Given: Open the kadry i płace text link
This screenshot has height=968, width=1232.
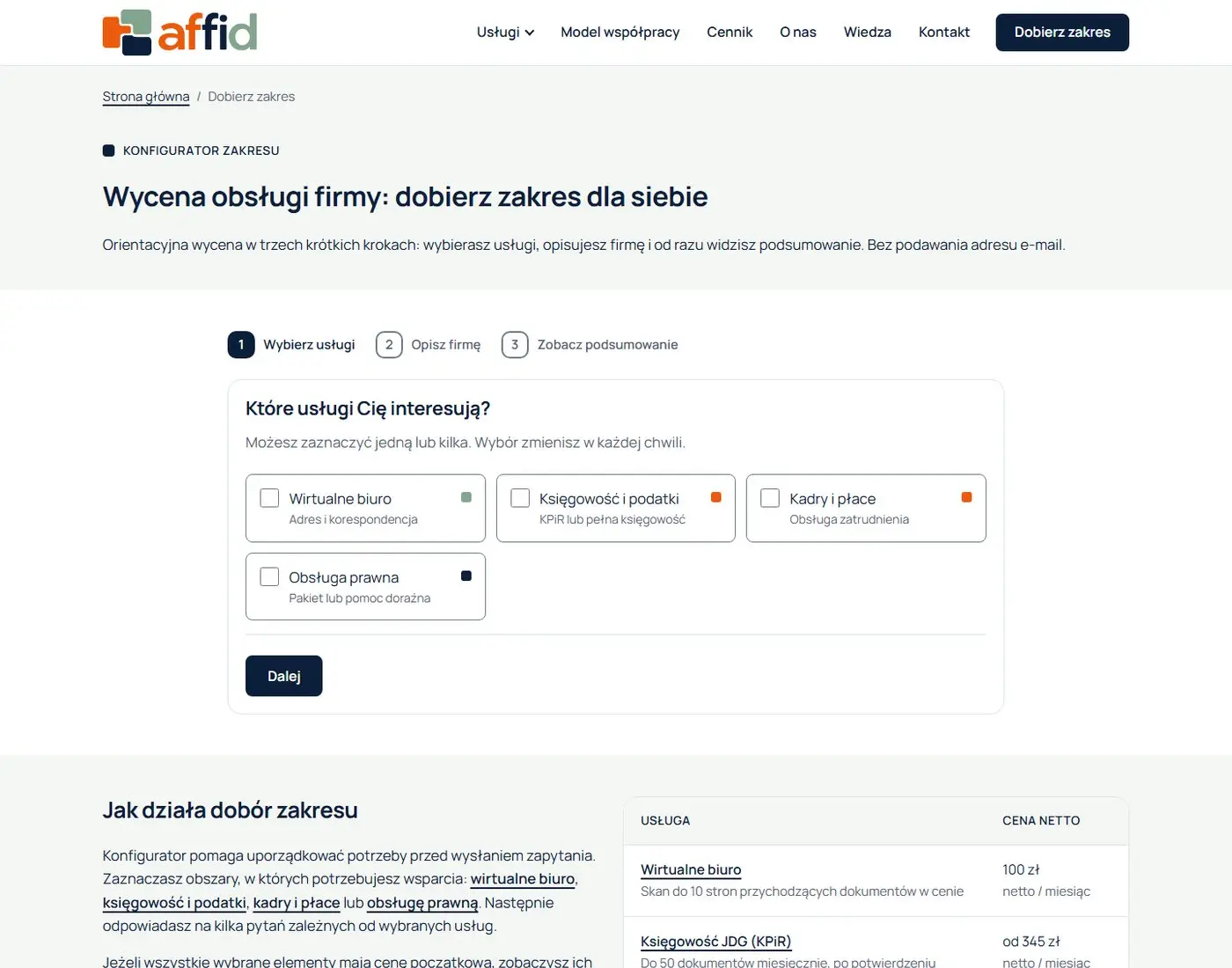Looking at the screenshot, I should coord(297,903).
